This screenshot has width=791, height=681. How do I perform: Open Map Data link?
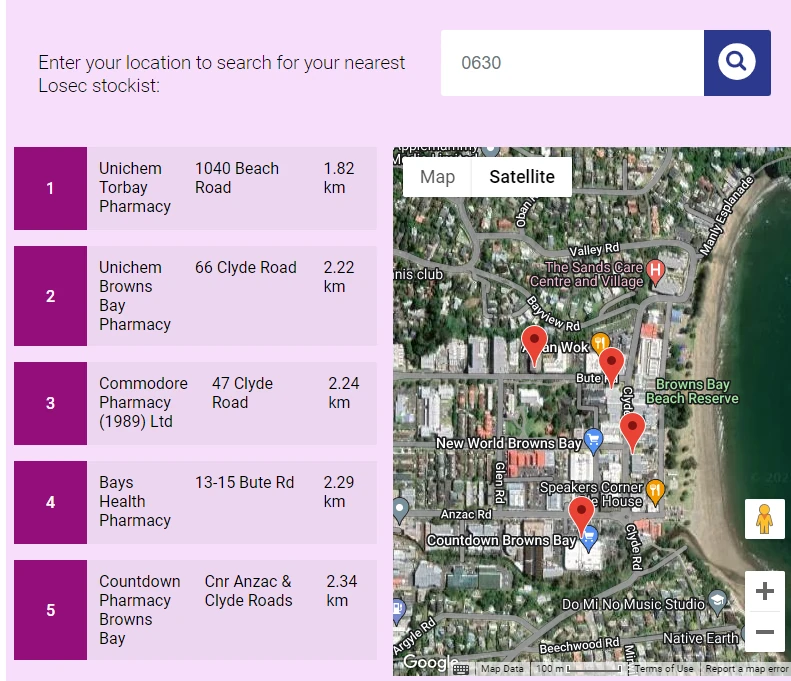(502, 669)
